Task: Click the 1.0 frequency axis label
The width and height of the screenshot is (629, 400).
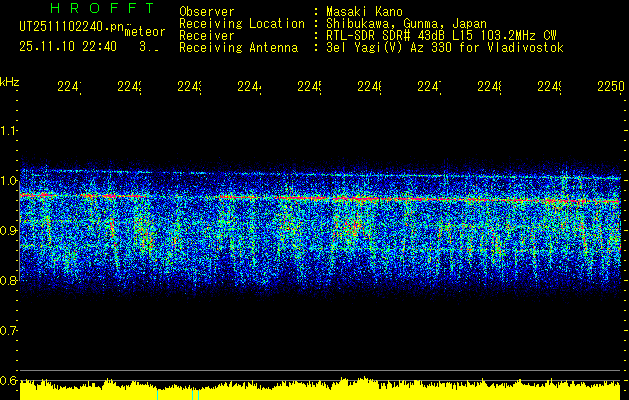Action: (x=8, y=181)
